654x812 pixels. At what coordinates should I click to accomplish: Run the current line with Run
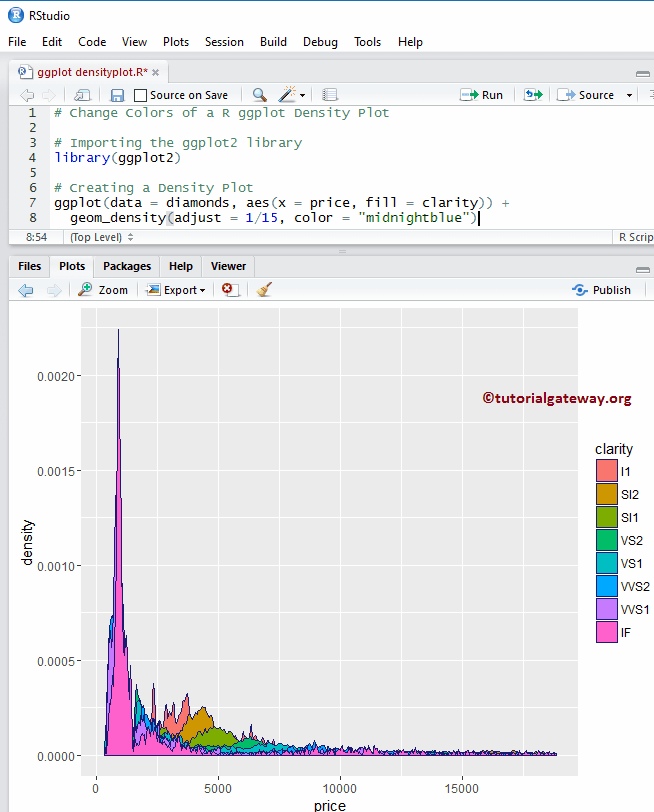481,95
